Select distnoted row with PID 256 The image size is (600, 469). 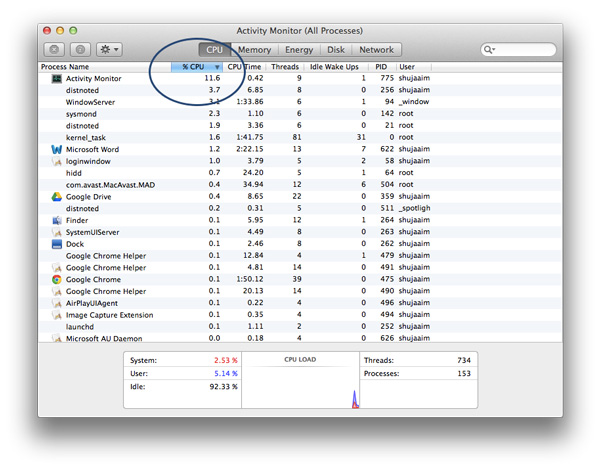[x=300, y=90]
